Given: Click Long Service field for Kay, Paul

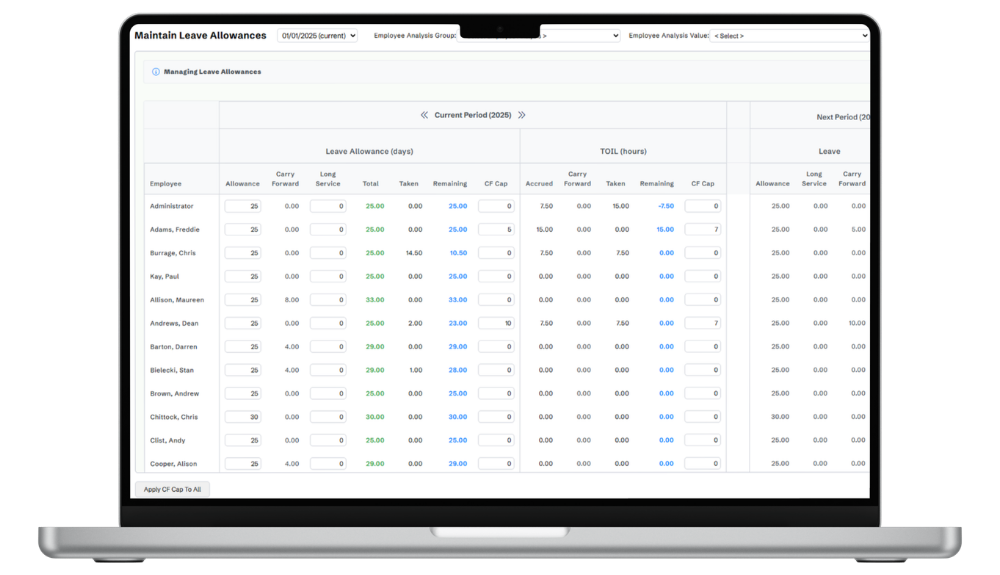Looking at the screenshot, I should pos(328,277).
